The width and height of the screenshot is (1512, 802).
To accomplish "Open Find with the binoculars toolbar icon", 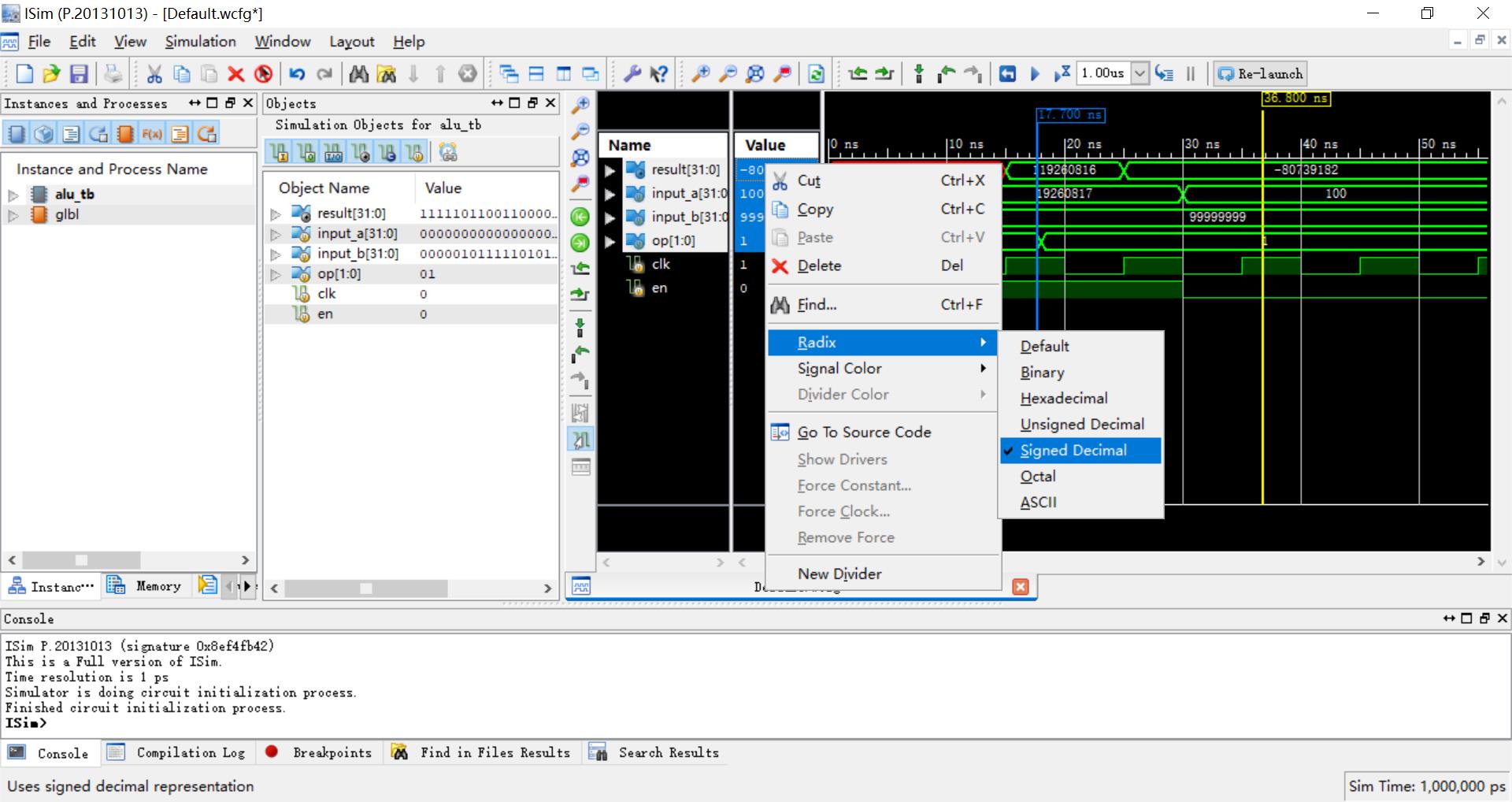I will coord(359,74).
